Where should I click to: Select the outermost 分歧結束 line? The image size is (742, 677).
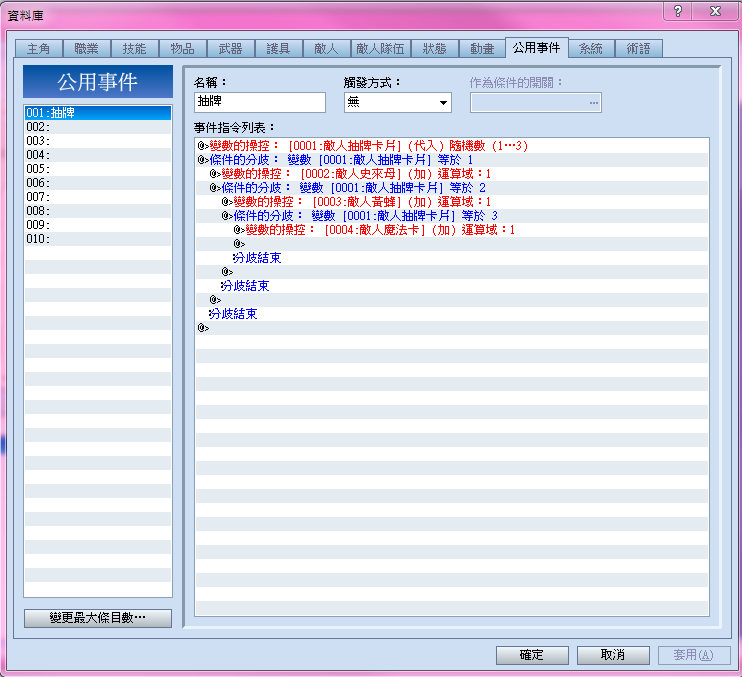pyautogui.click(x=452, y=313)
